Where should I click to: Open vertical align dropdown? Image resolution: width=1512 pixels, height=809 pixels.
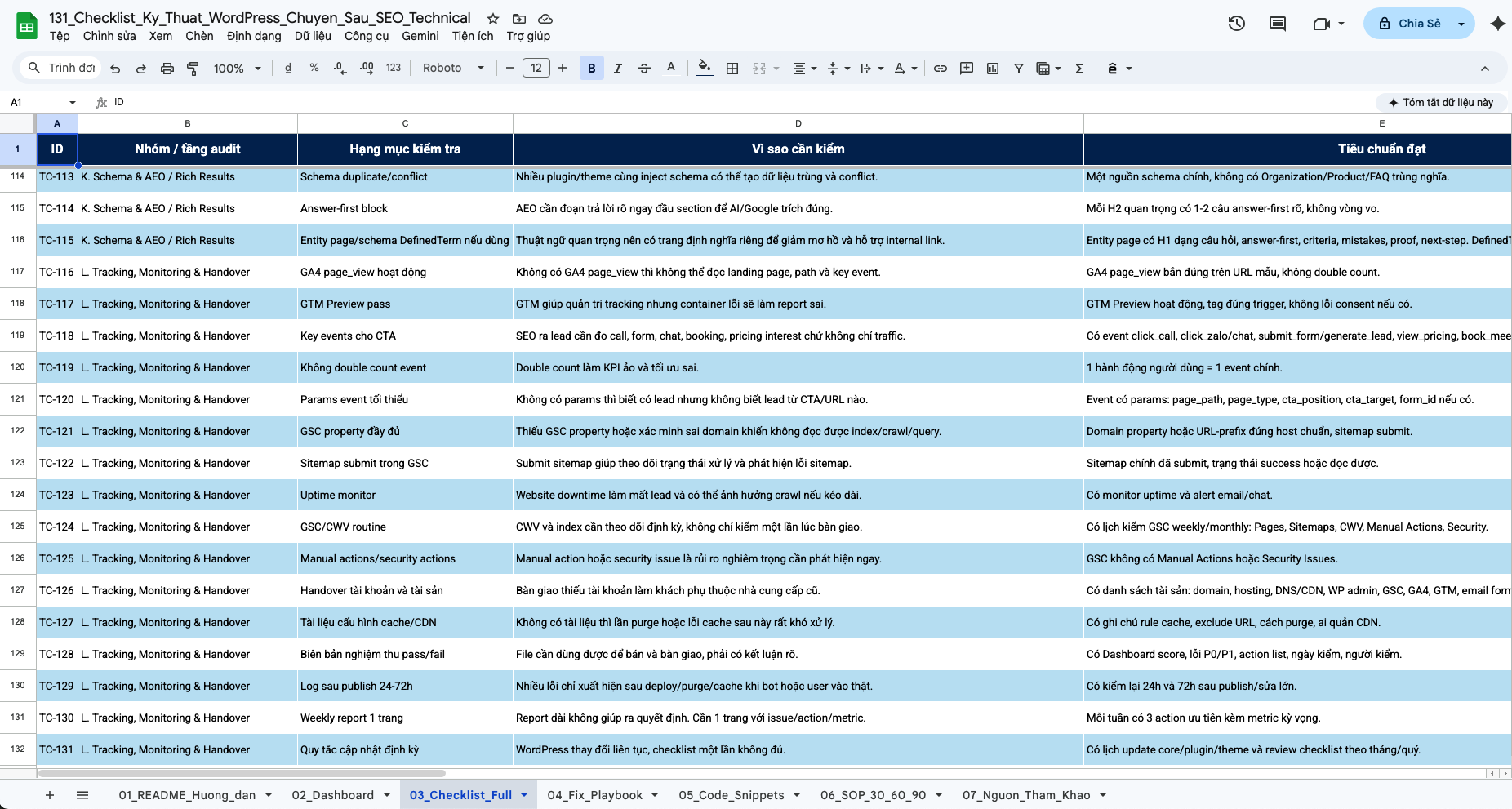pyautogui.click(x=838, y=69)
